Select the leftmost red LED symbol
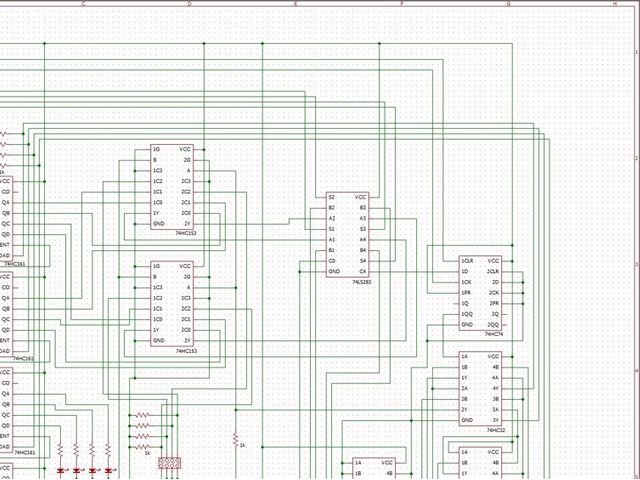The image size is (640, 480). 60,471
